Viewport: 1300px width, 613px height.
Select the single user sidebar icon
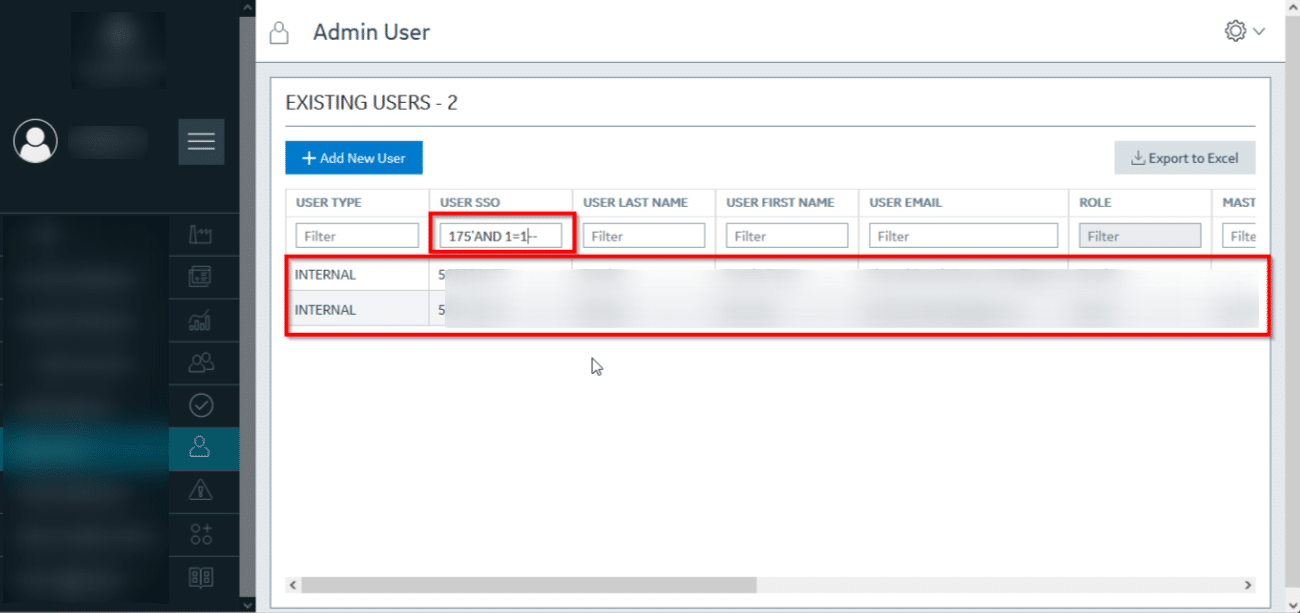tap(201, 448)
